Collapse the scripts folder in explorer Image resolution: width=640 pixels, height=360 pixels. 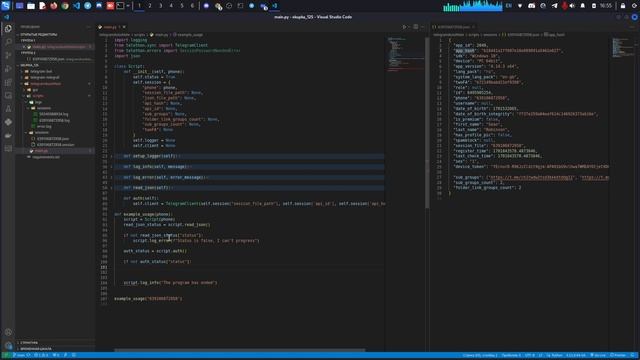(x=38, y=96)
